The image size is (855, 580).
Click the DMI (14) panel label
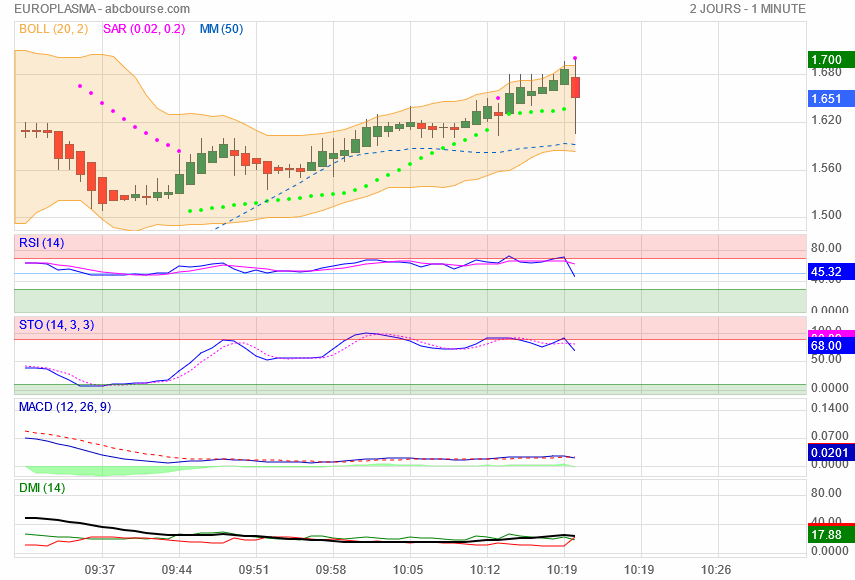click(42, 487)
